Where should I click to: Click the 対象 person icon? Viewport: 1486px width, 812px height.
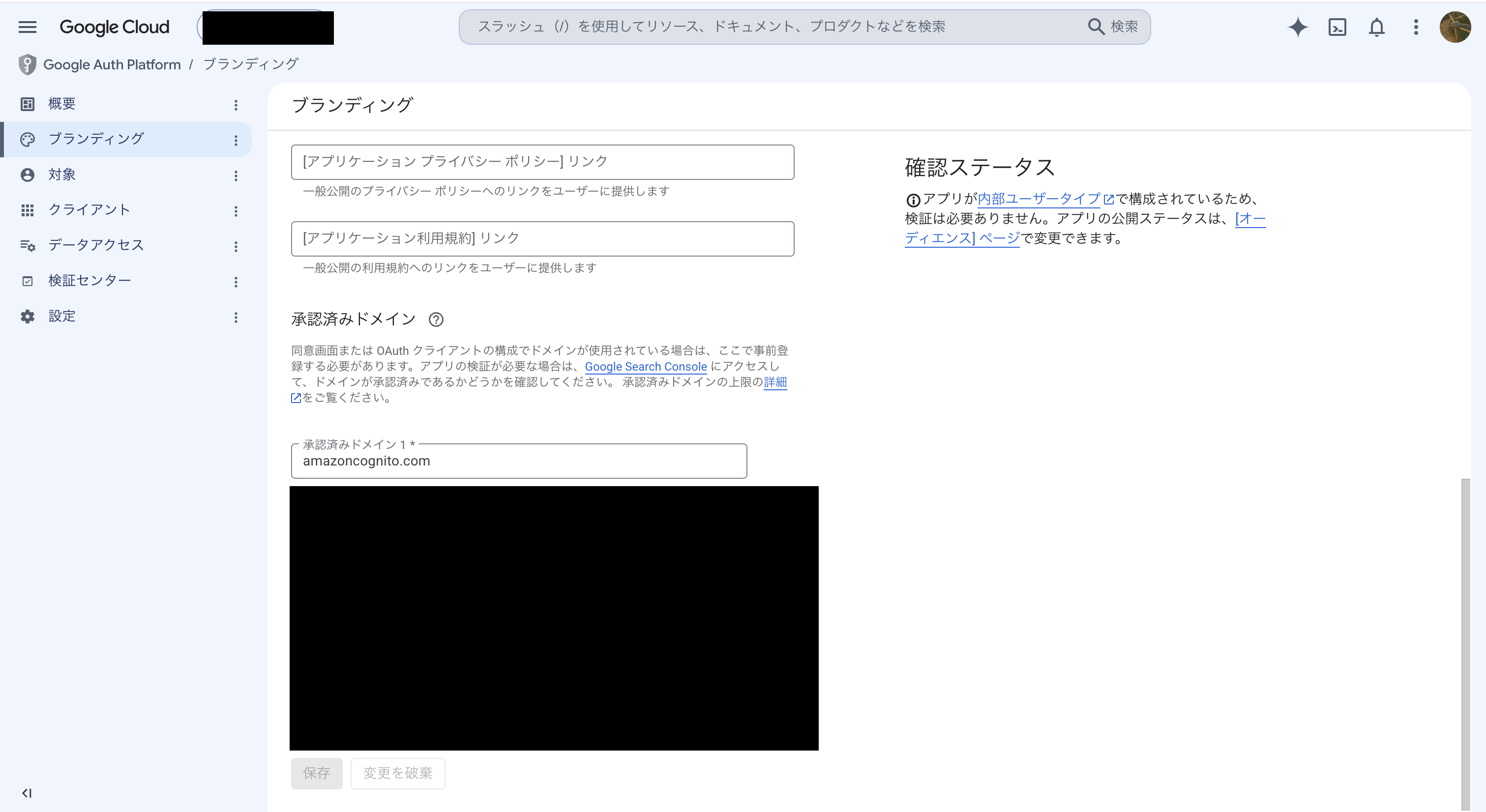pyautogui.click(x=27, y=175)
